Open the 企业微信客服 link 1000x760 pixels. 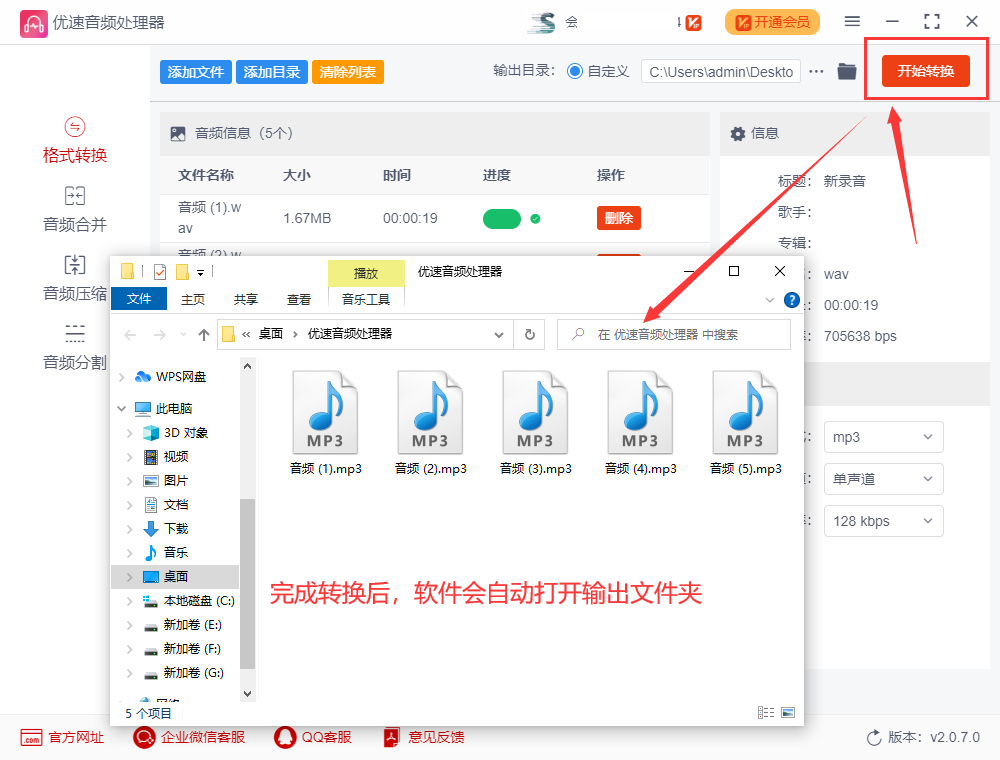pyautogui.click(x=189, y=738)
